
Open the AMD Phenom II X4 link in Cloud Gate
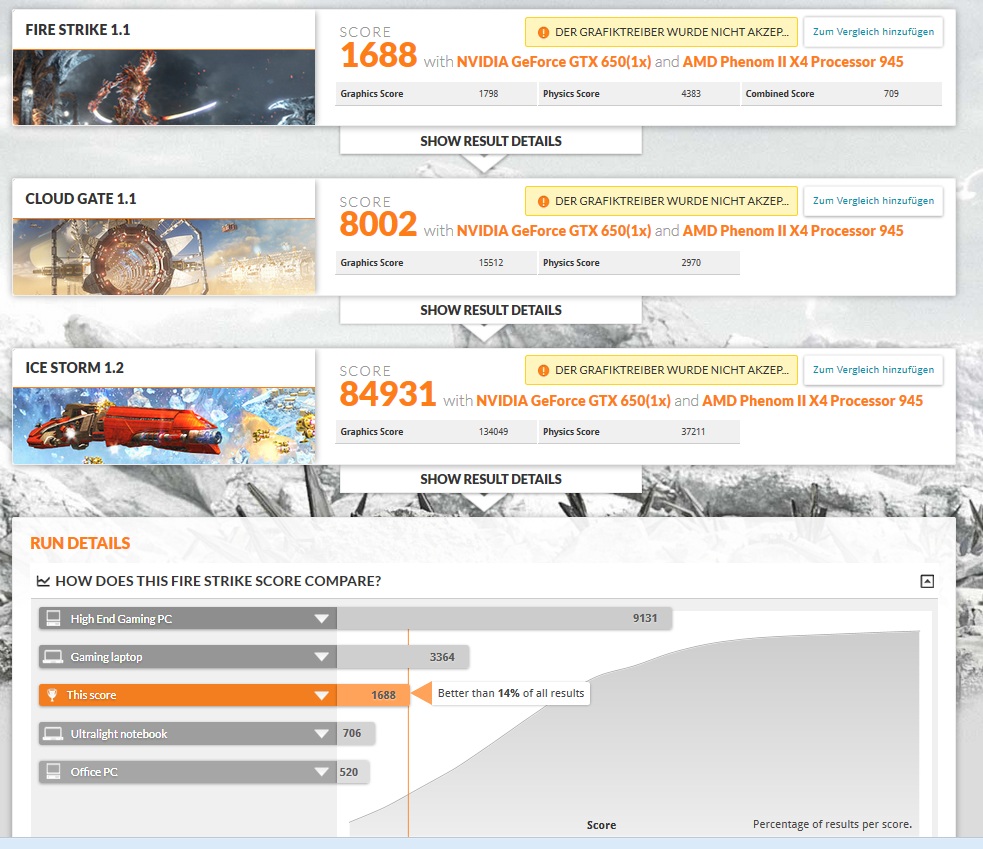[x=792, y=231]
